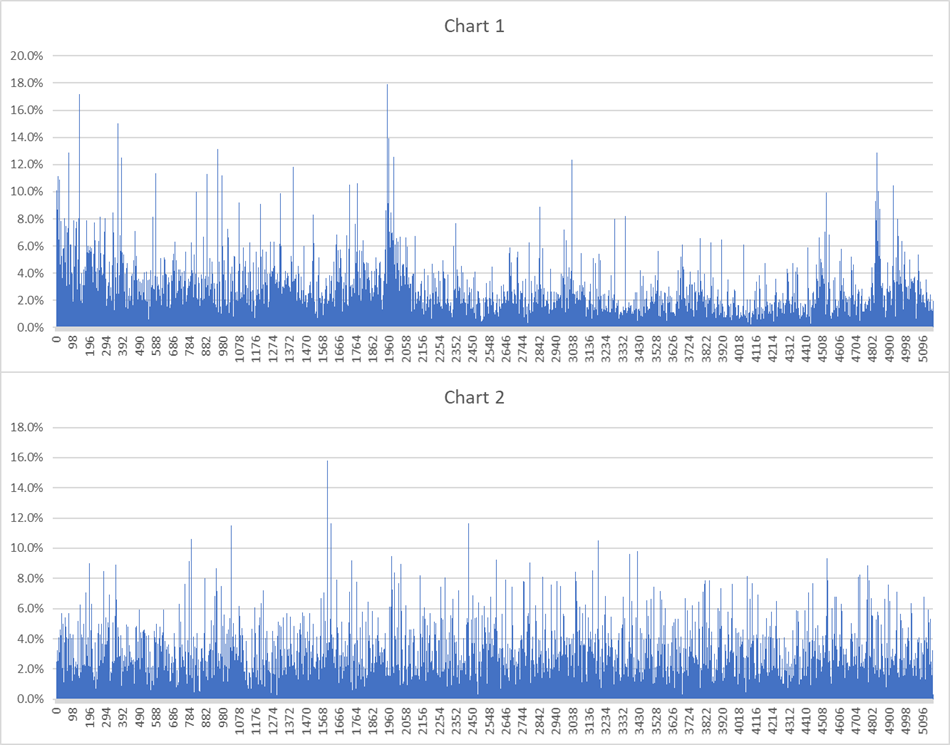Viewport: 950px width, 745px height.
Task: Click the 8.0% axis label in Chart 2
Action: [30, 579]
